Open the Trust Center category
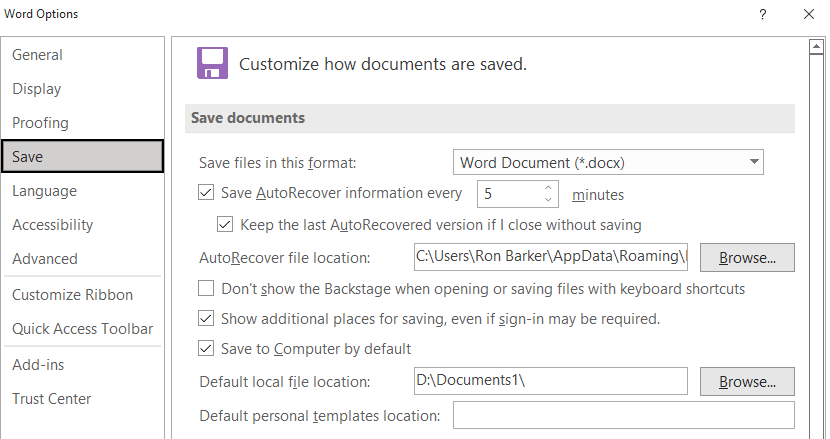Screen dimensions: 830x439 52,399
